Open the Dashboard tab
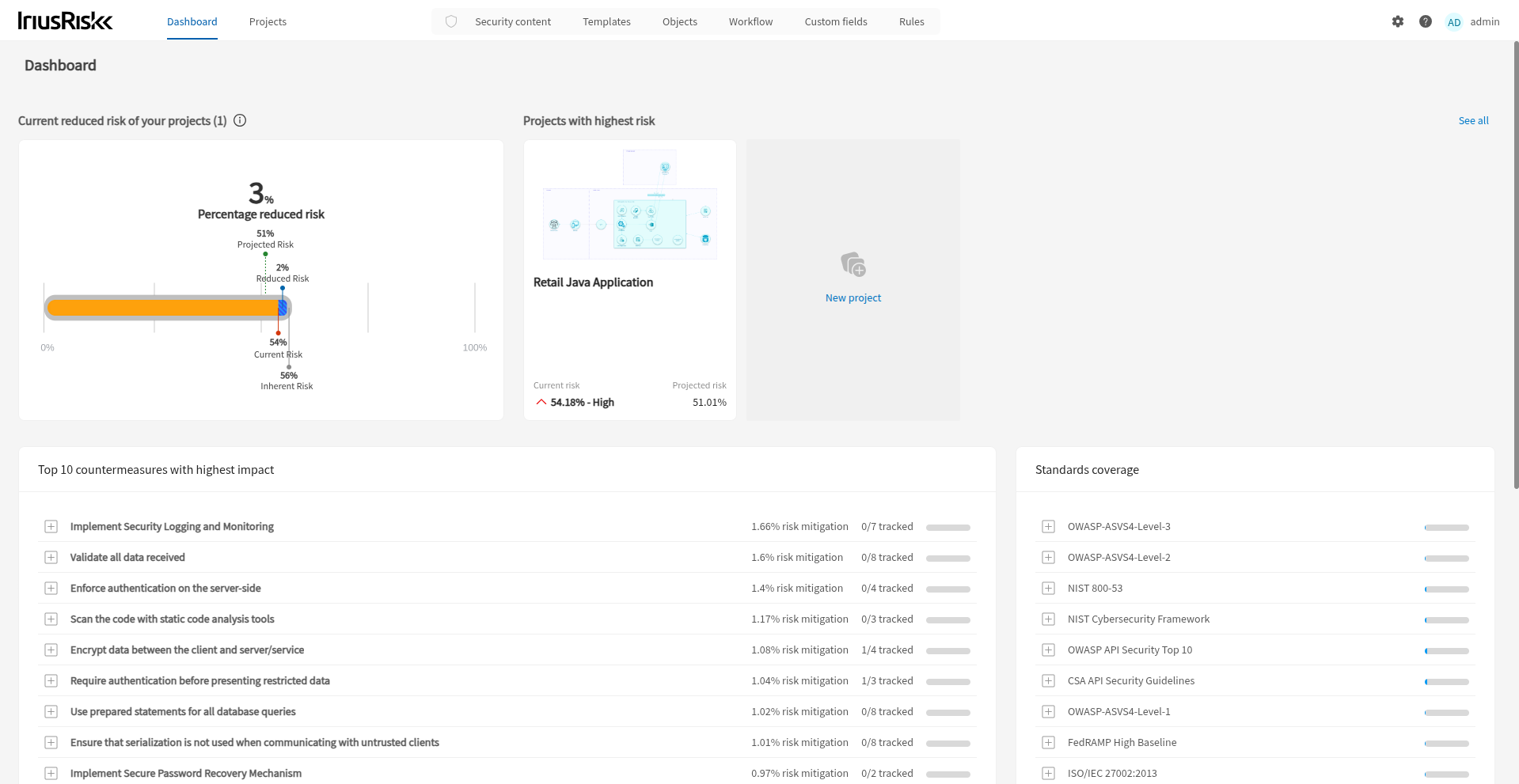This screenshot has width=1519, height=784. 192,21
